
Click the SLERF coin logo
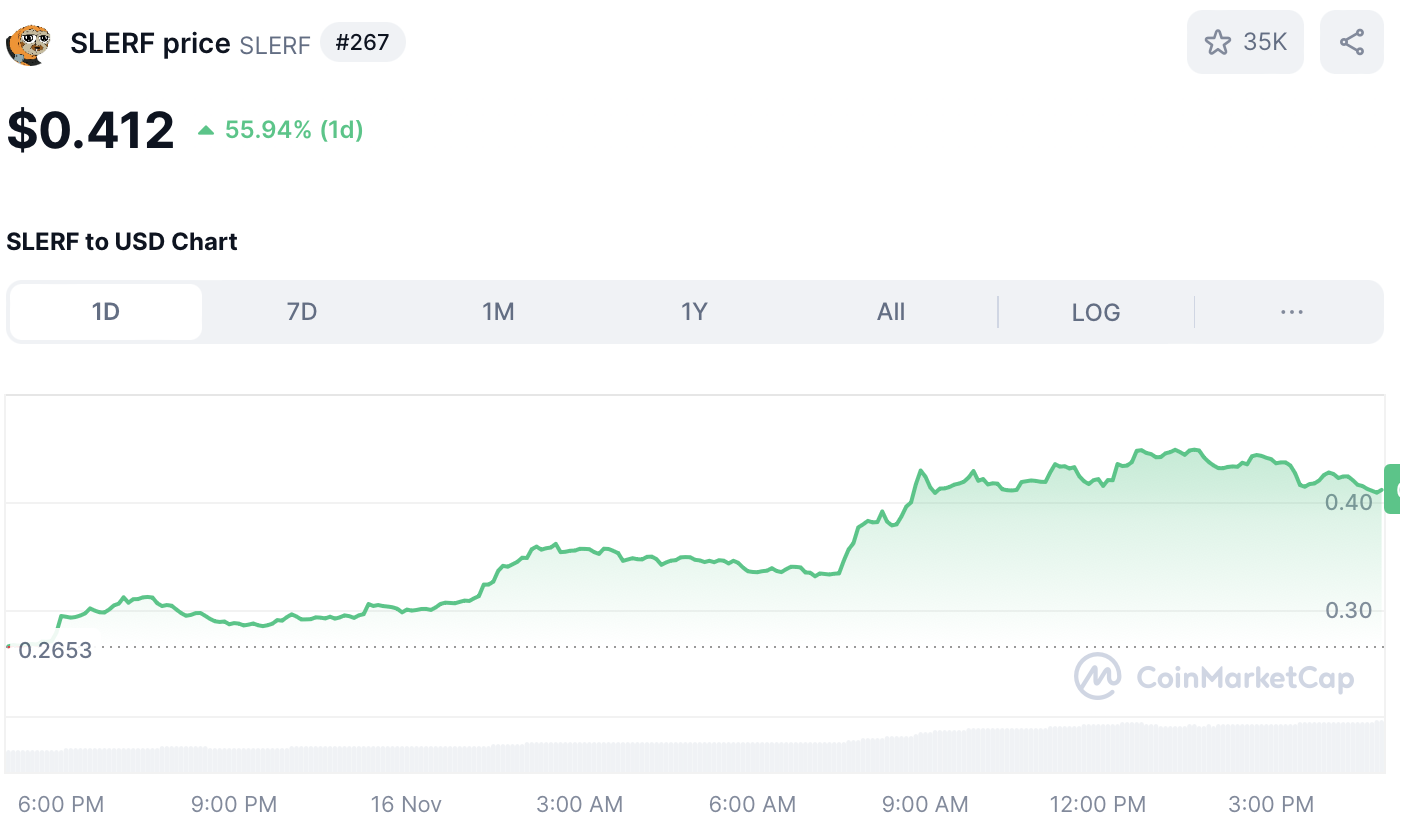(x=28, y=44)
